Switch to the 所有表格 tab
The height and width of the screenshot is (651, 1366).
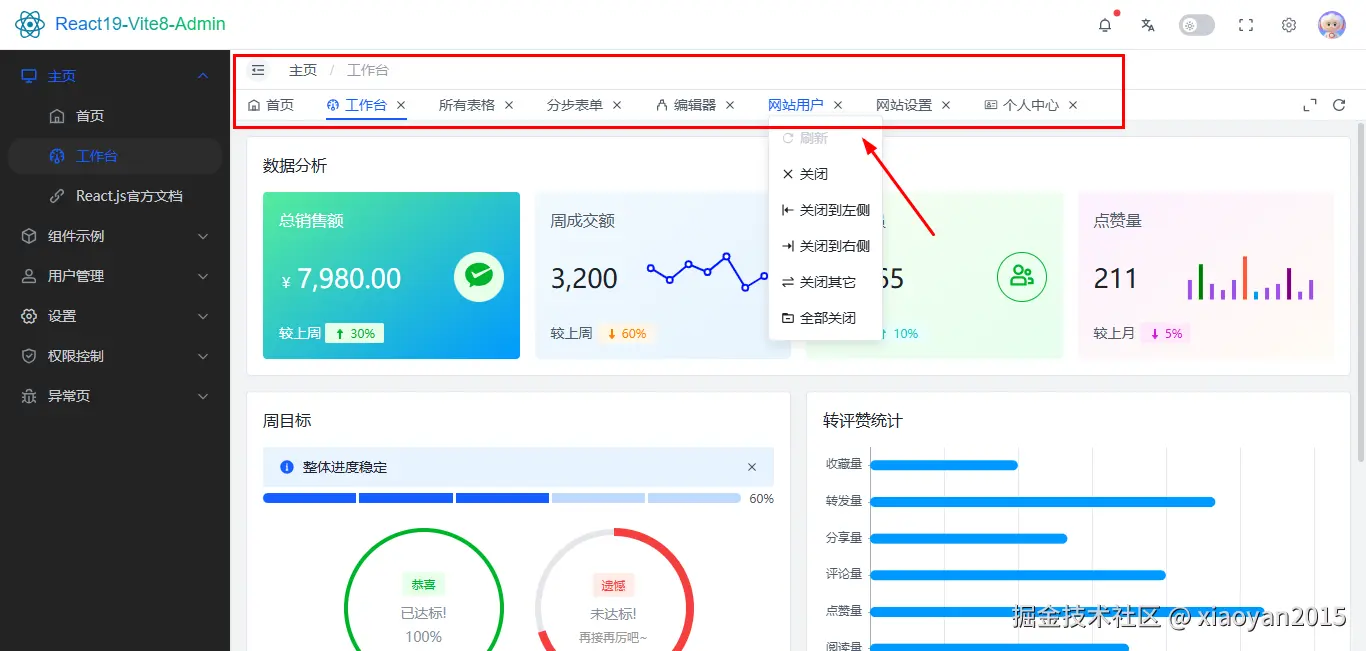[467, 105]
